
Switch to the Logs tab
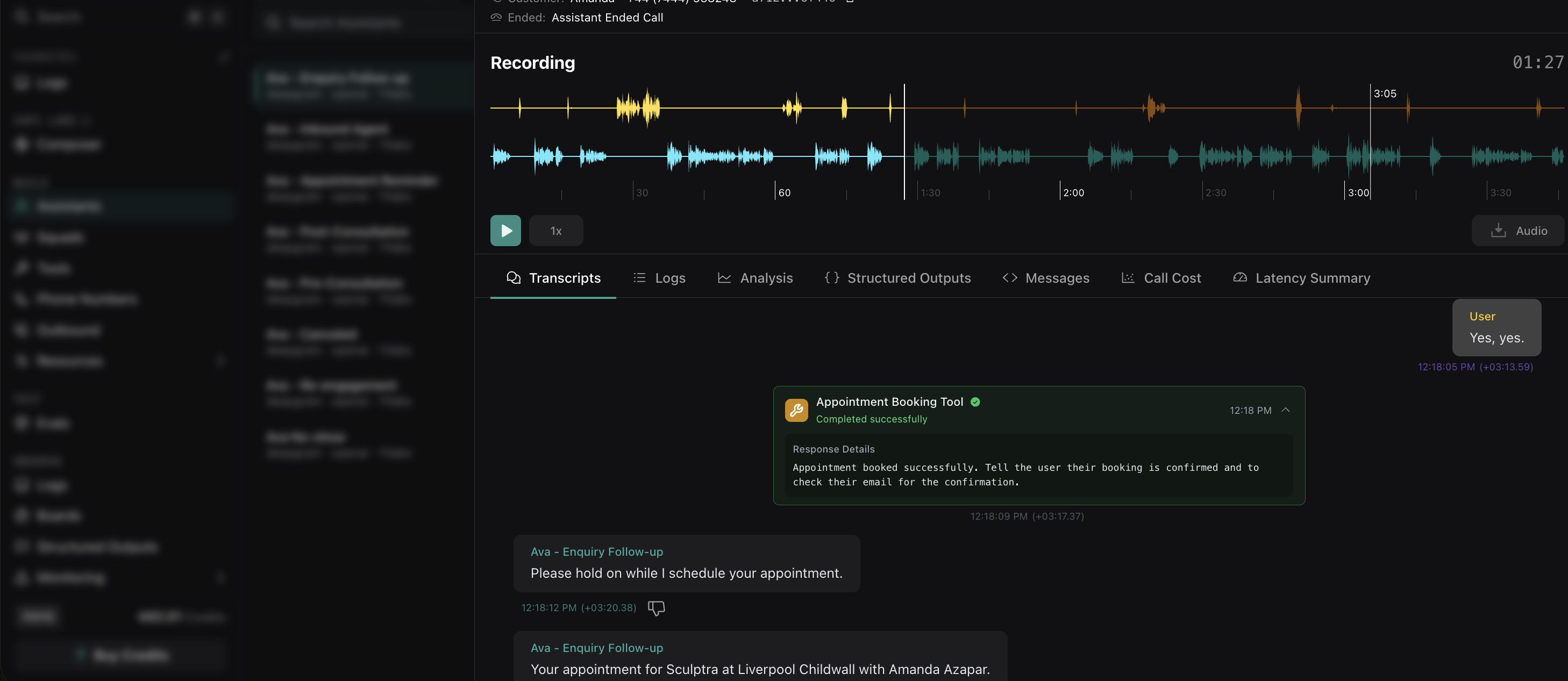pos(659,278)
